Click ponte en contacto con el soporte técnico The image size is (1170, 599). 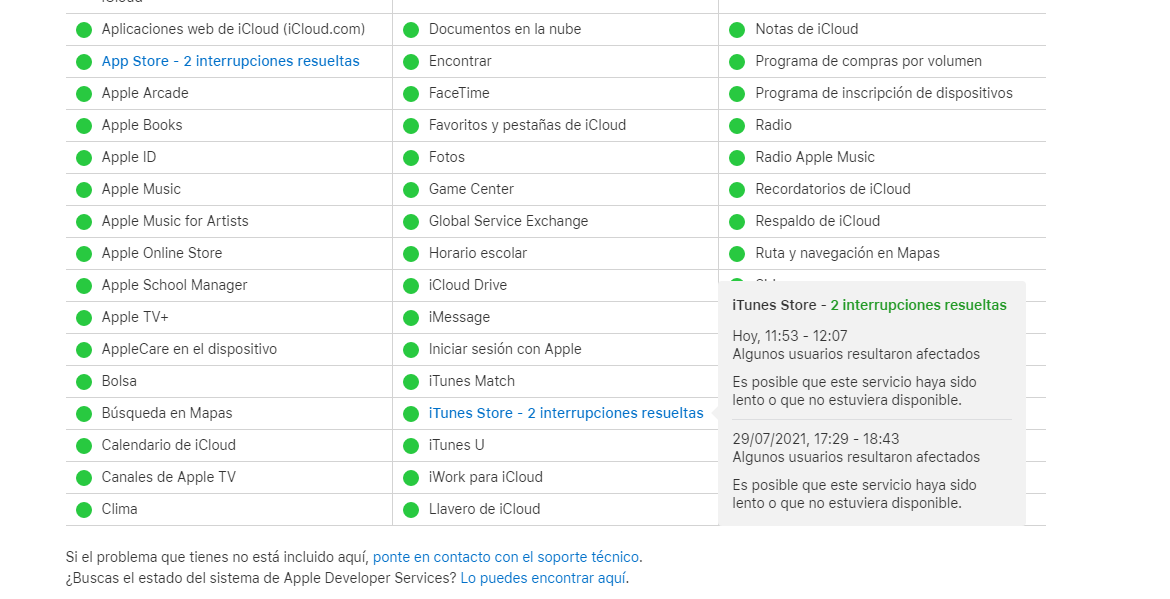506,557
